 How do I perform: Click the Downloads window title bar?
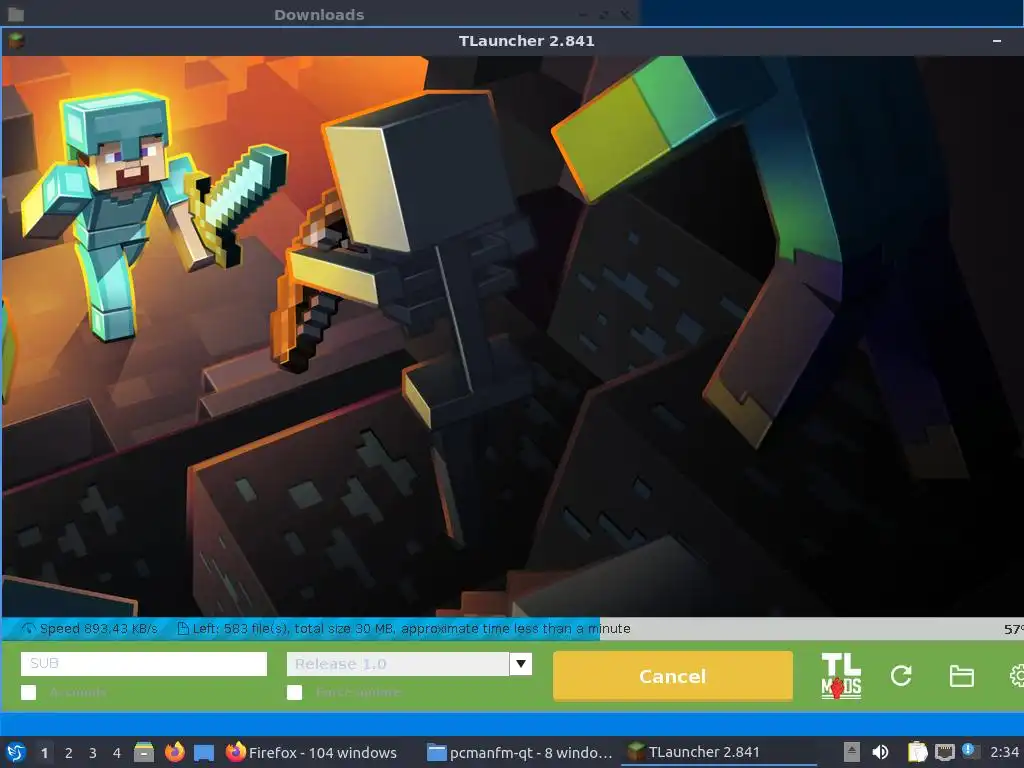click(x=319, y=14)
